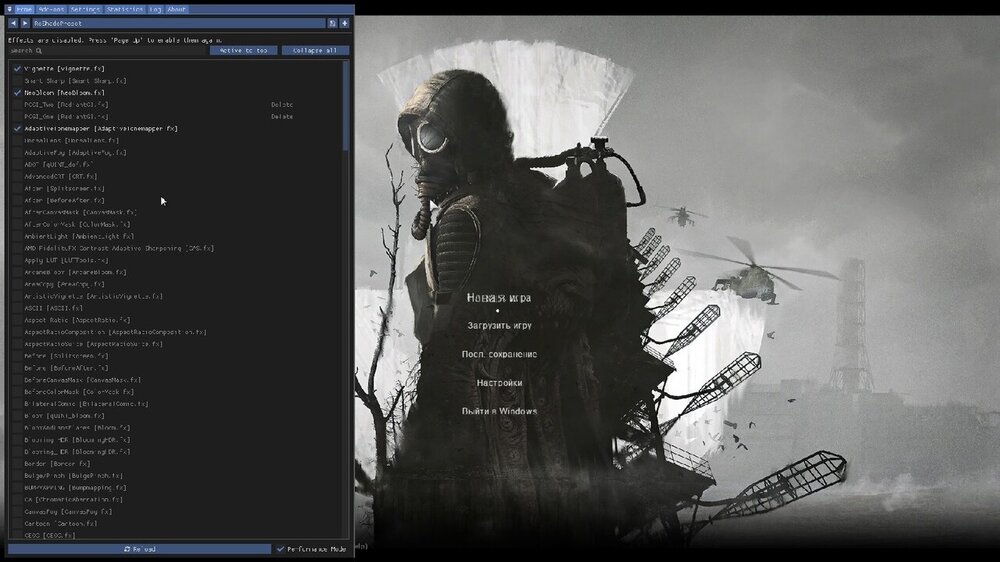The width and height of the screenshot is (1000, 562).
Task: Open Настройки in the game menu
Action: pyautogui.click(x=499, y=383)
